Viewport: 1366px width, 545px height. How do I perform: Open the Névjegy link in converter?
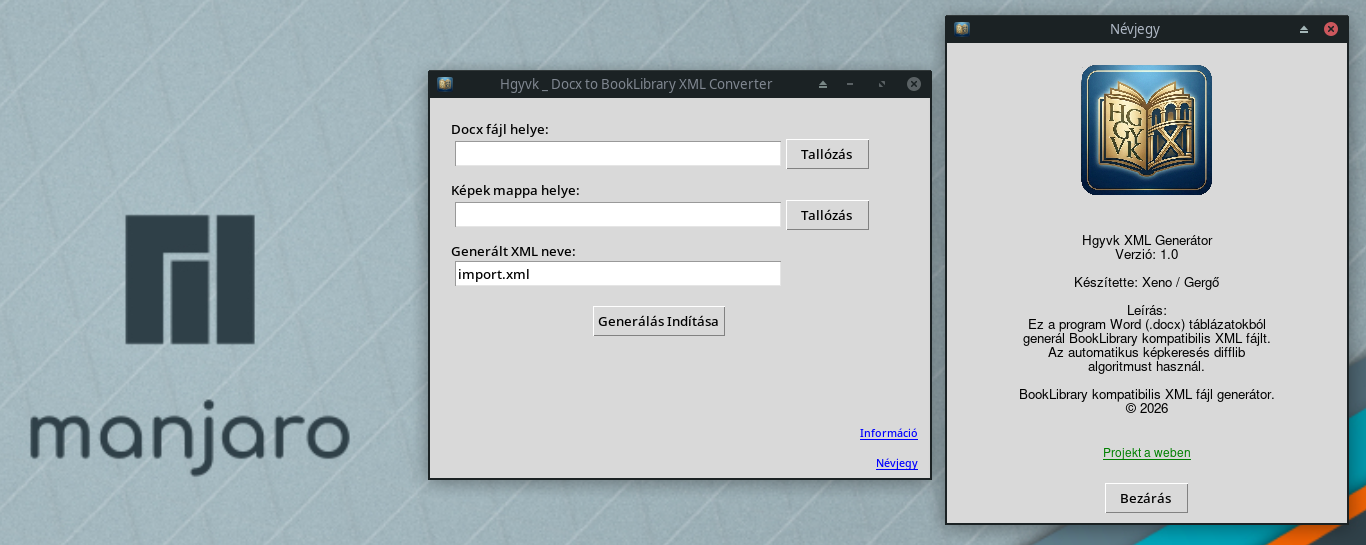[x=897, y=463]
